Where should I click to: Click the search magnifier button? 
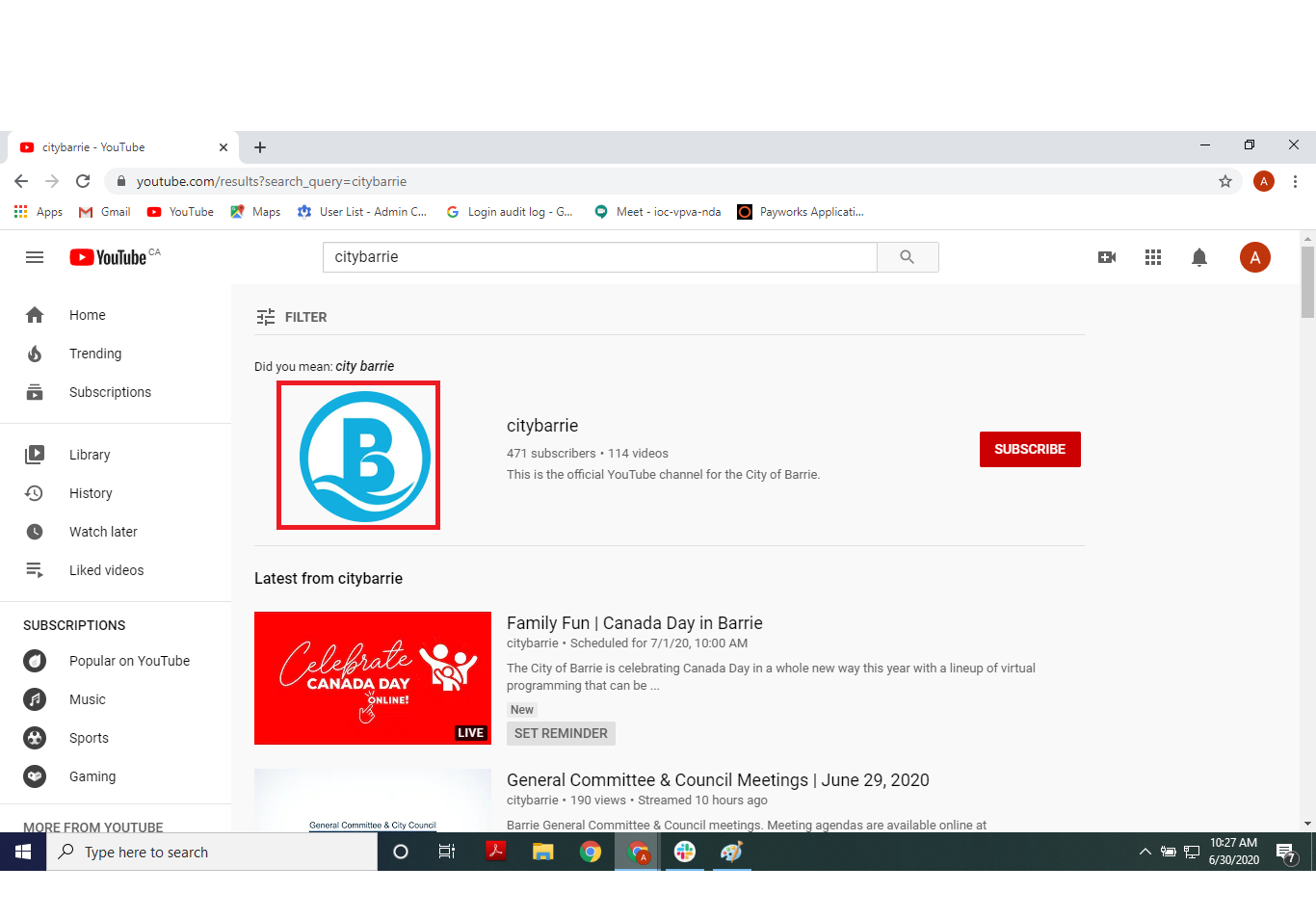pyautogui.click(x=908, y=257)
